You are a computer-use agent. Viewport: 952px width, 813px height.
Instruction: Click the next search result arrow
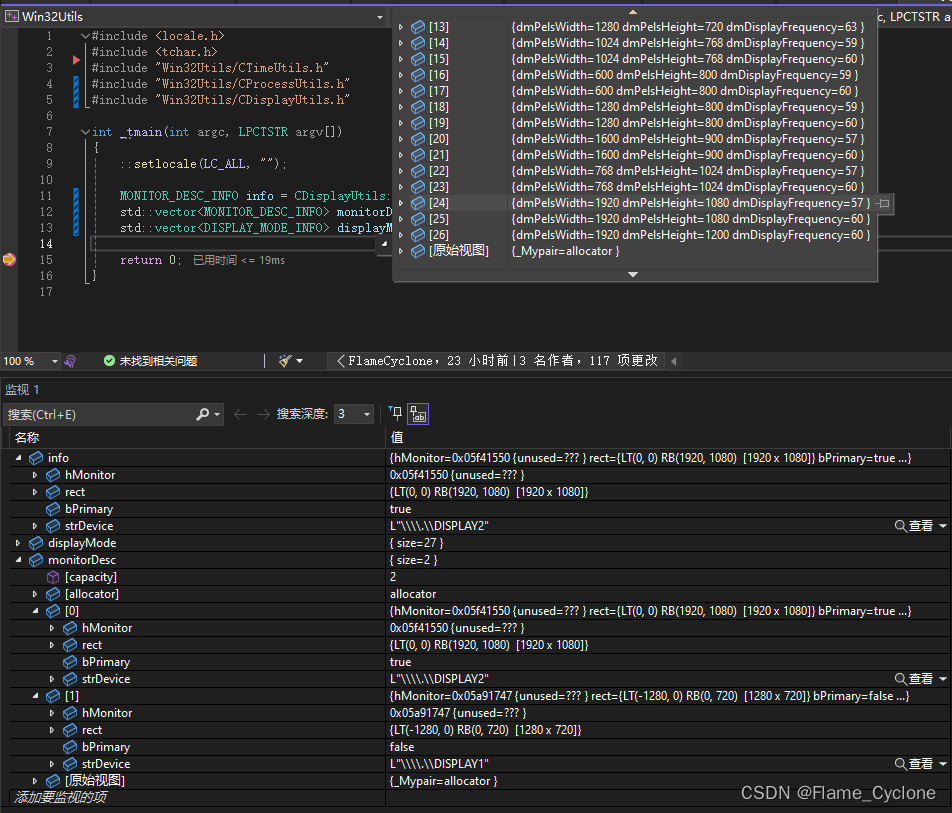[263, 415]
